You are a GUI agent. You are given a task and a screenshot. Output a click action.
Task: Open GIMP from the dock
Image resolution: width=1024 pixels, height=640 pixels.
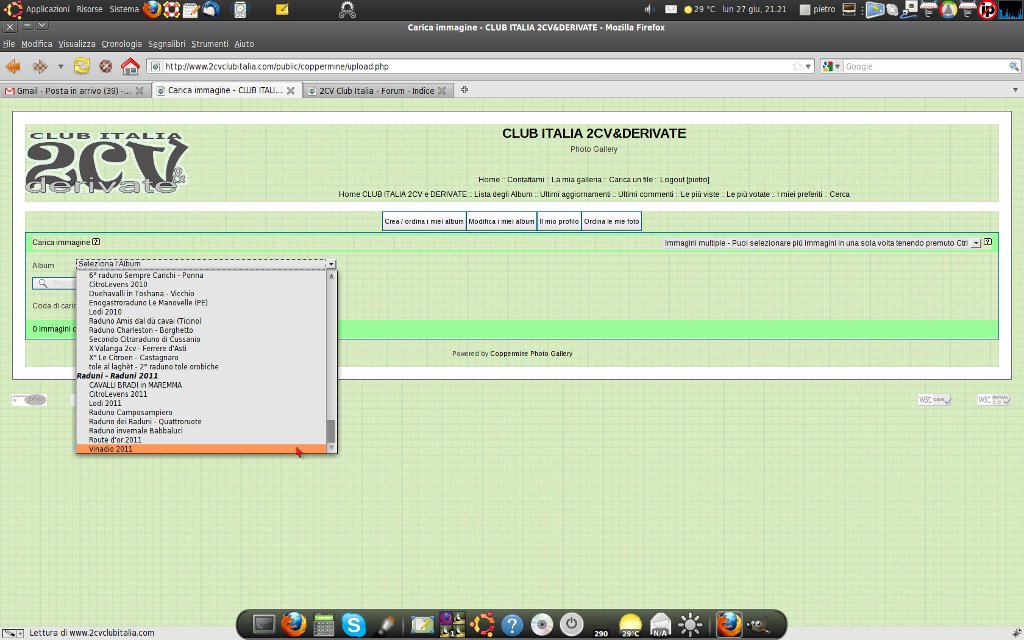pos(758,625)
